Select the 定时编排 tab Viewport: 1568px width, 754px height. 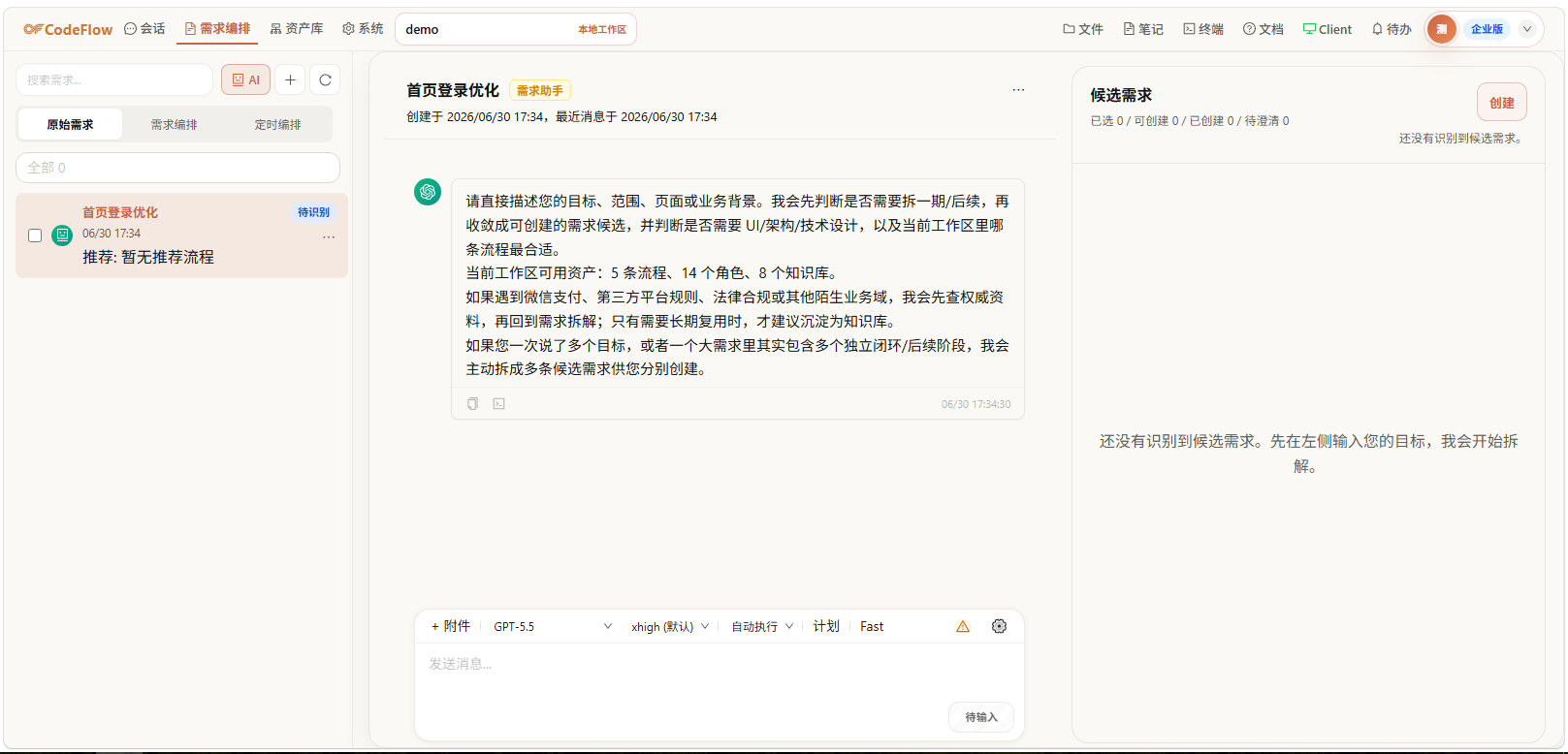pos(278,124)
